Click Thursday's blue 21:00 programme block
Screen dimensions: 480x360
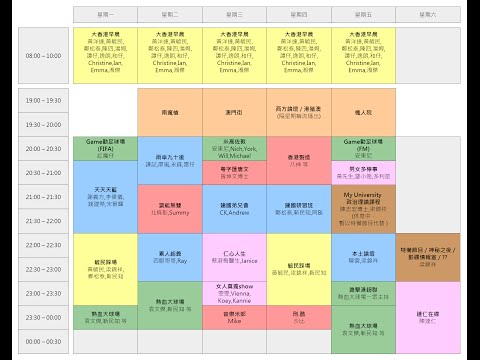pyautogui.click(x=299, y=209)
